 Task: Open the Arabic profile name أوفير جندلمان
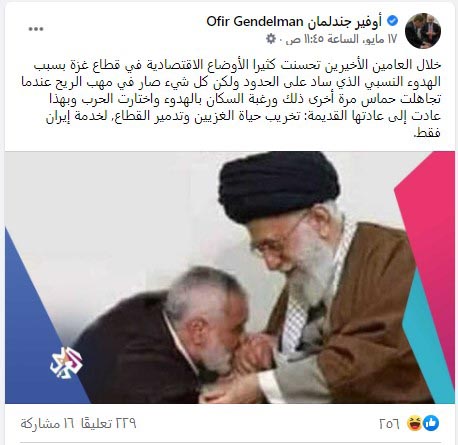344,22
